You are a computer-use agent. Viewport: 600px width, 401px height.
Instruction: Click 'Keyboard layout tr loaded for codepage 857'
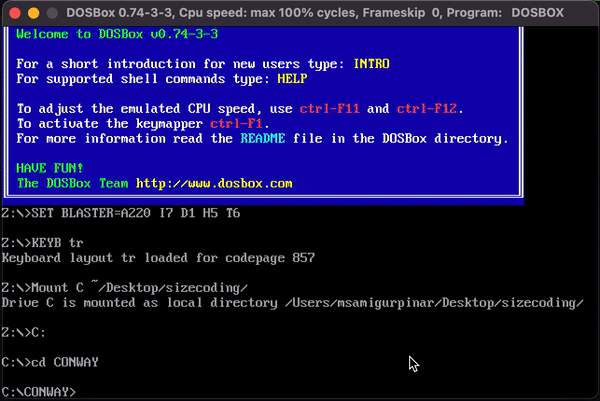pyautogui.click(x=158, y=258)
